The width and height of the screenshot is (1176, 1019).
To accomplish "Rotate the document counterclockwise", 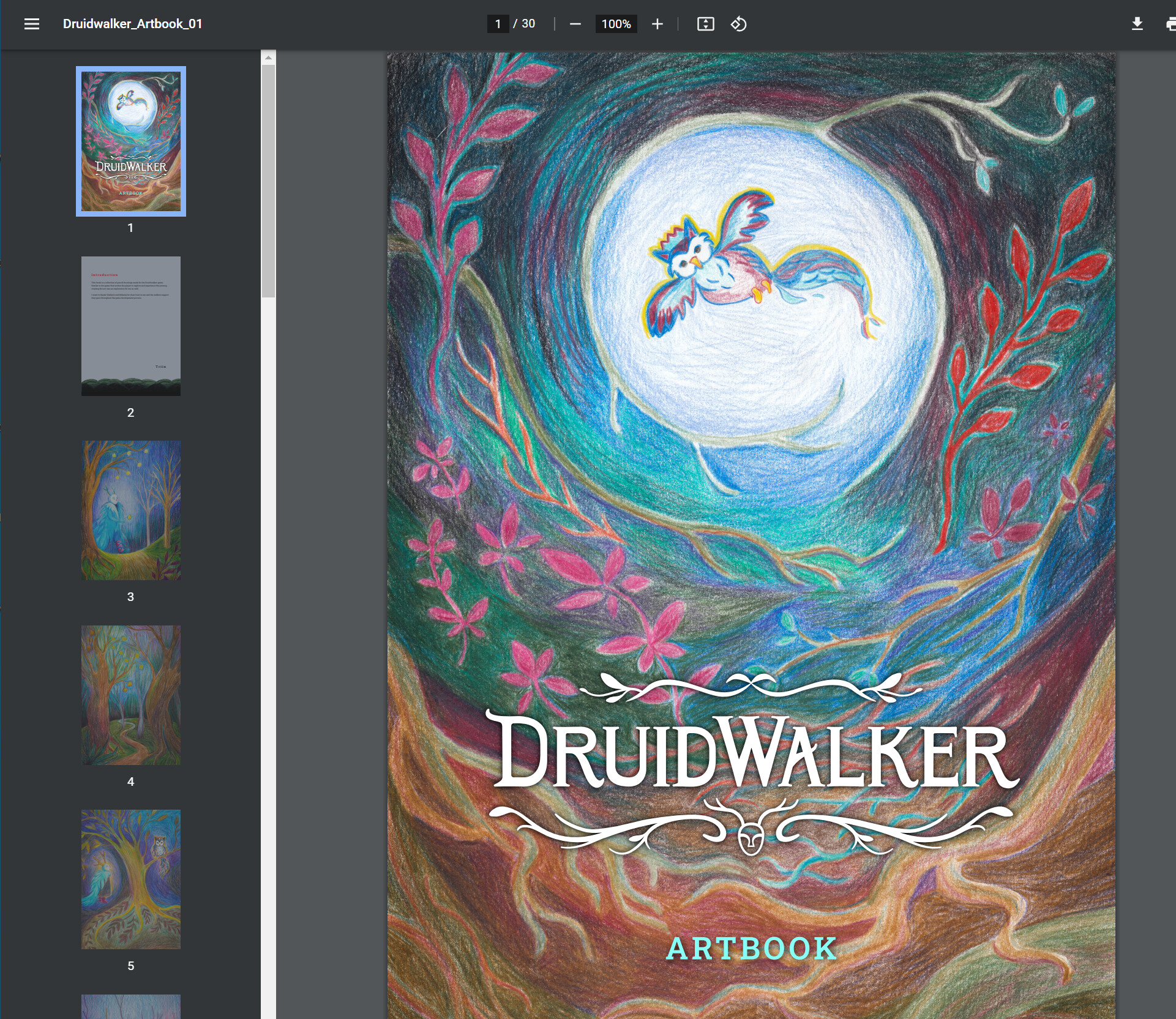I will coord(738,24).
